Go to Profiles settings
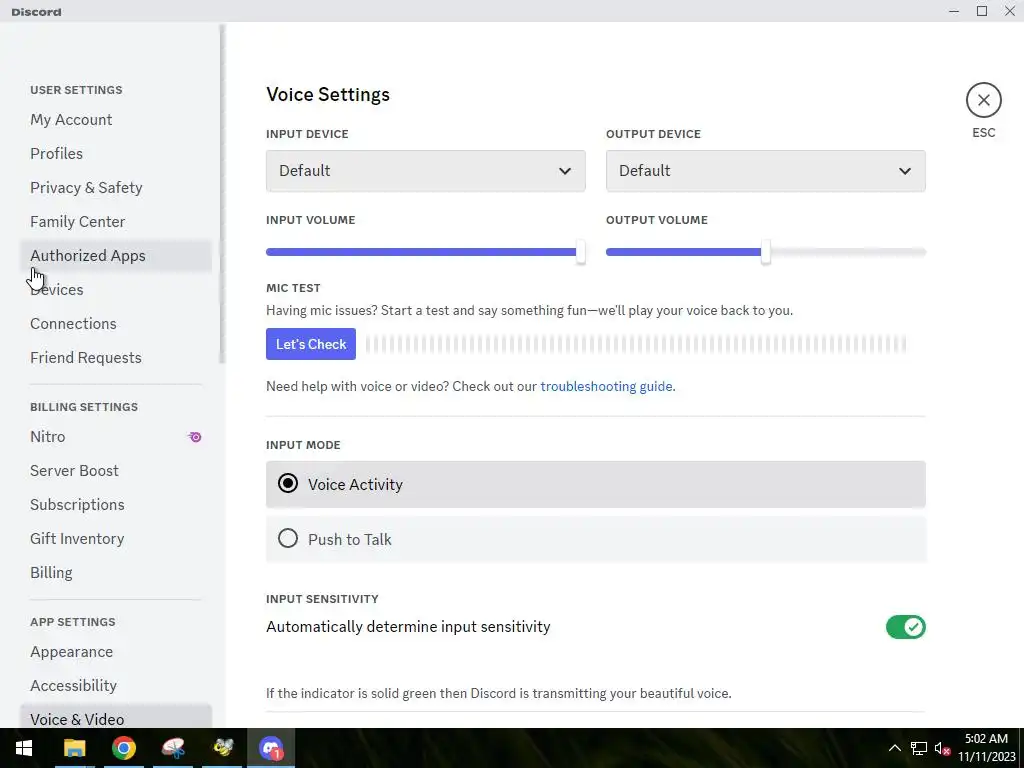 point(116,153)
